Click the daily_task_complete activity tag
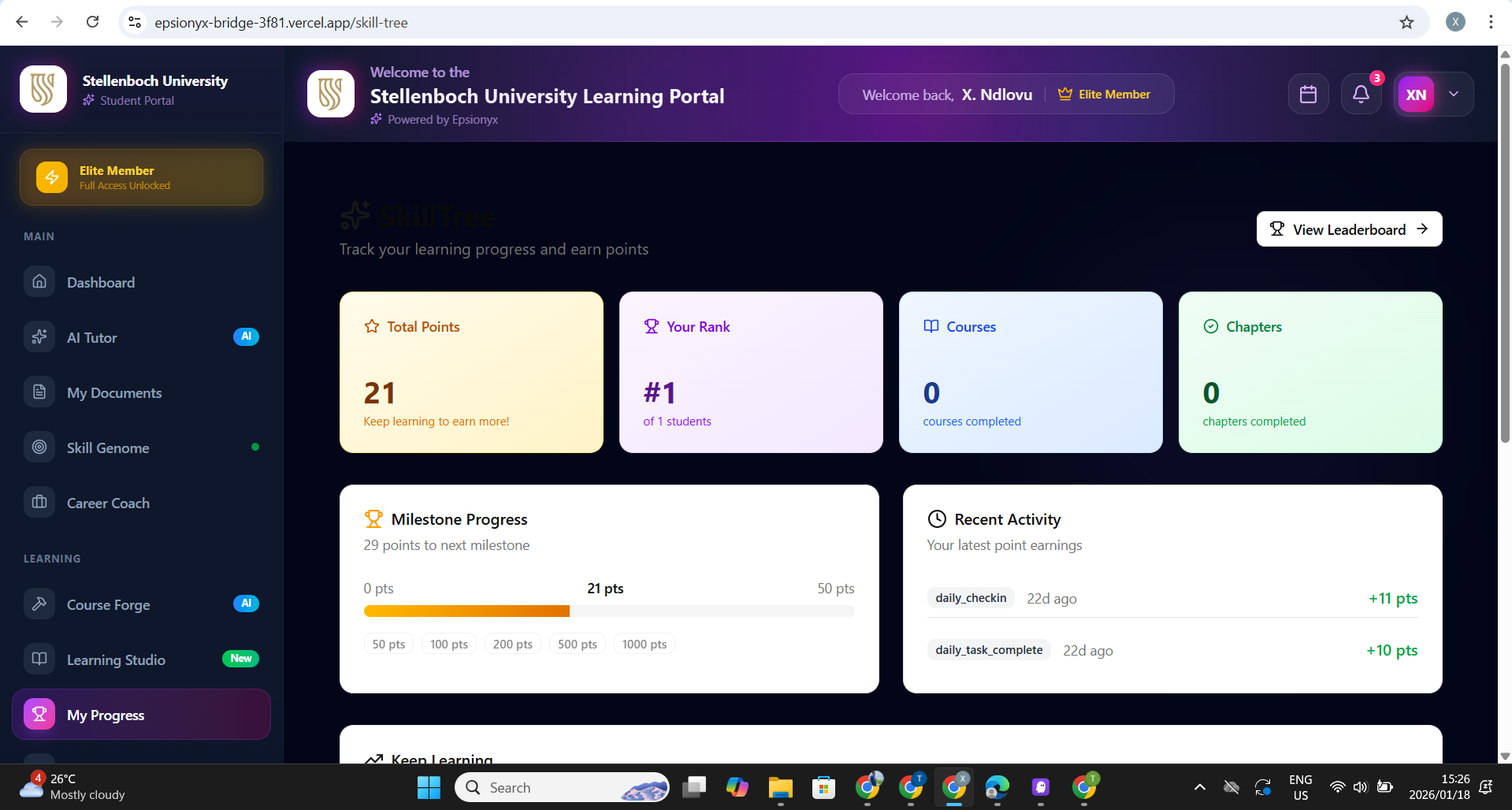This screenshot has width=1512, height=810. (989, 650)
